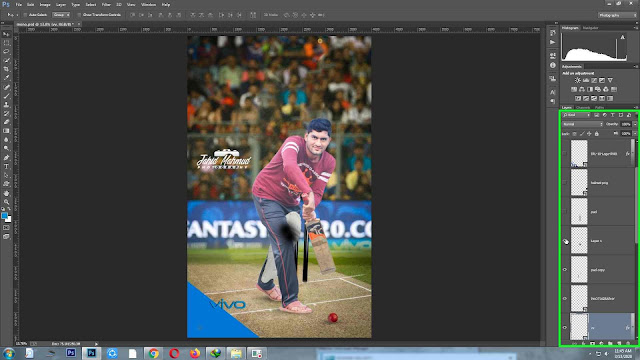Open the collapsed History panel icon
640x360 pixels.
(x=553, y=33)
